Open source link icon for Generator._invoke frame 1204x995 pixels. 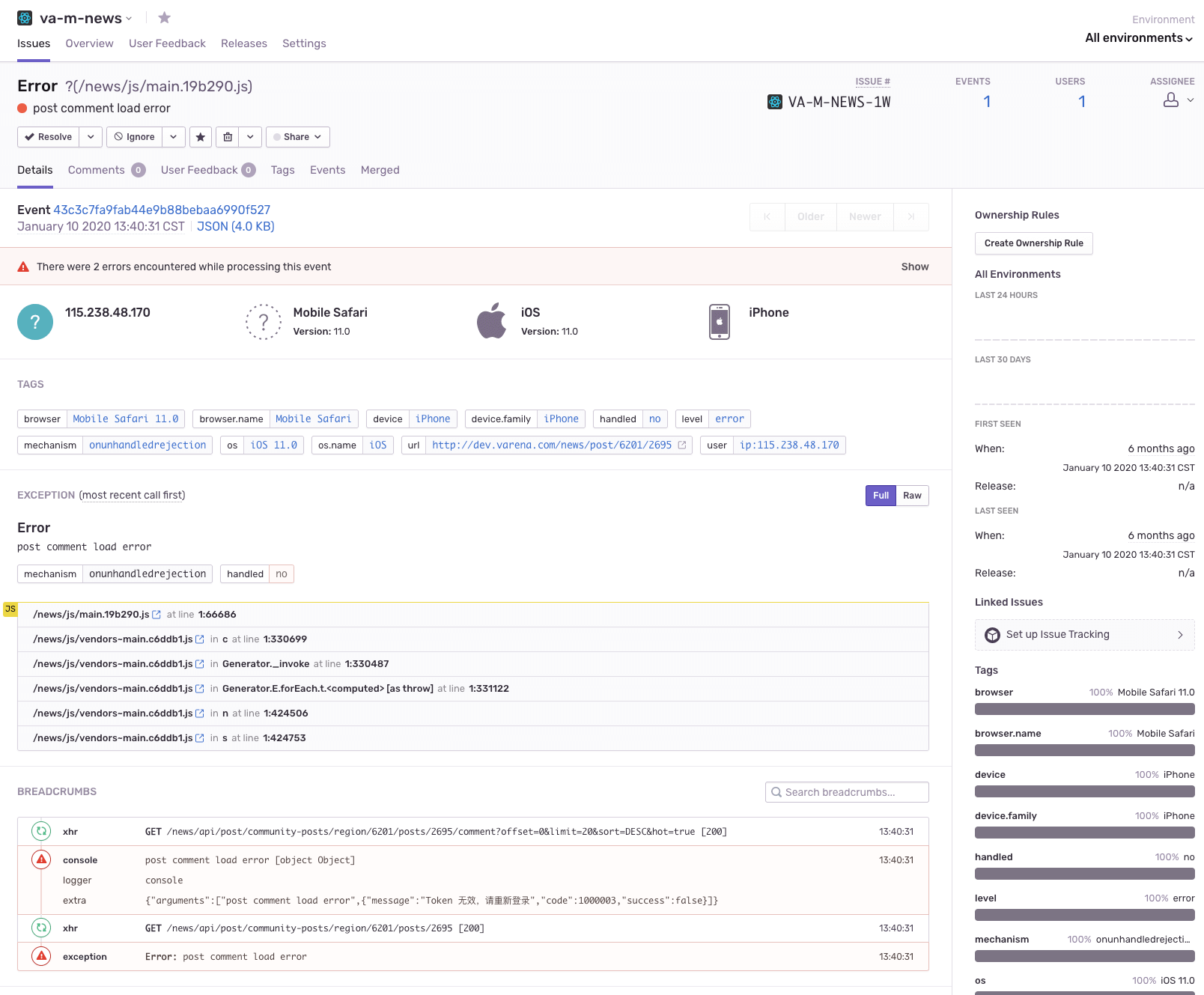(200, 664)
